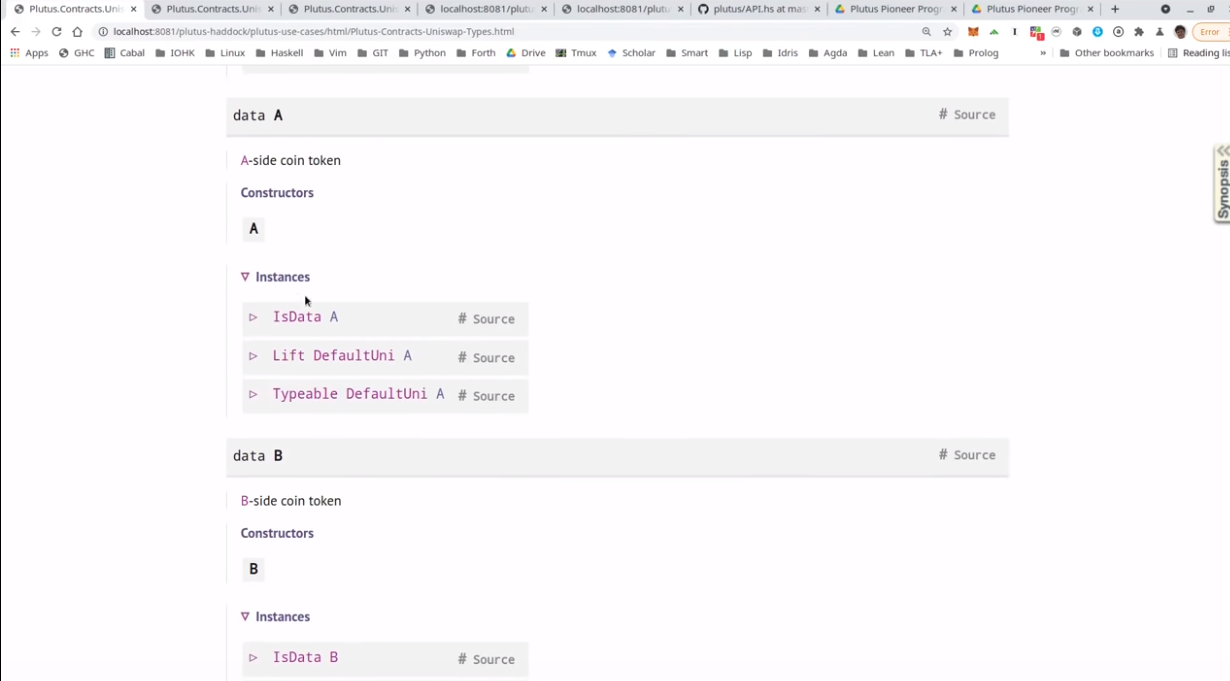Open the Extensions puzzle icon
Image resolution: width=1230 pixels, height=681 pixels.
1138,32
